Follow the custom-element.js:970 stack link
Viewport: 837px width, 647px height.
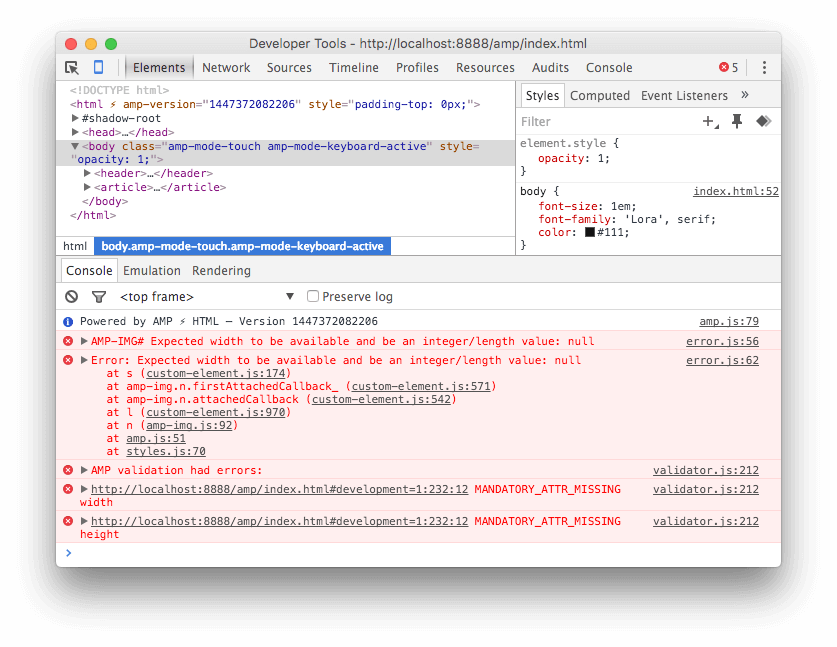[x=216, y=412]
